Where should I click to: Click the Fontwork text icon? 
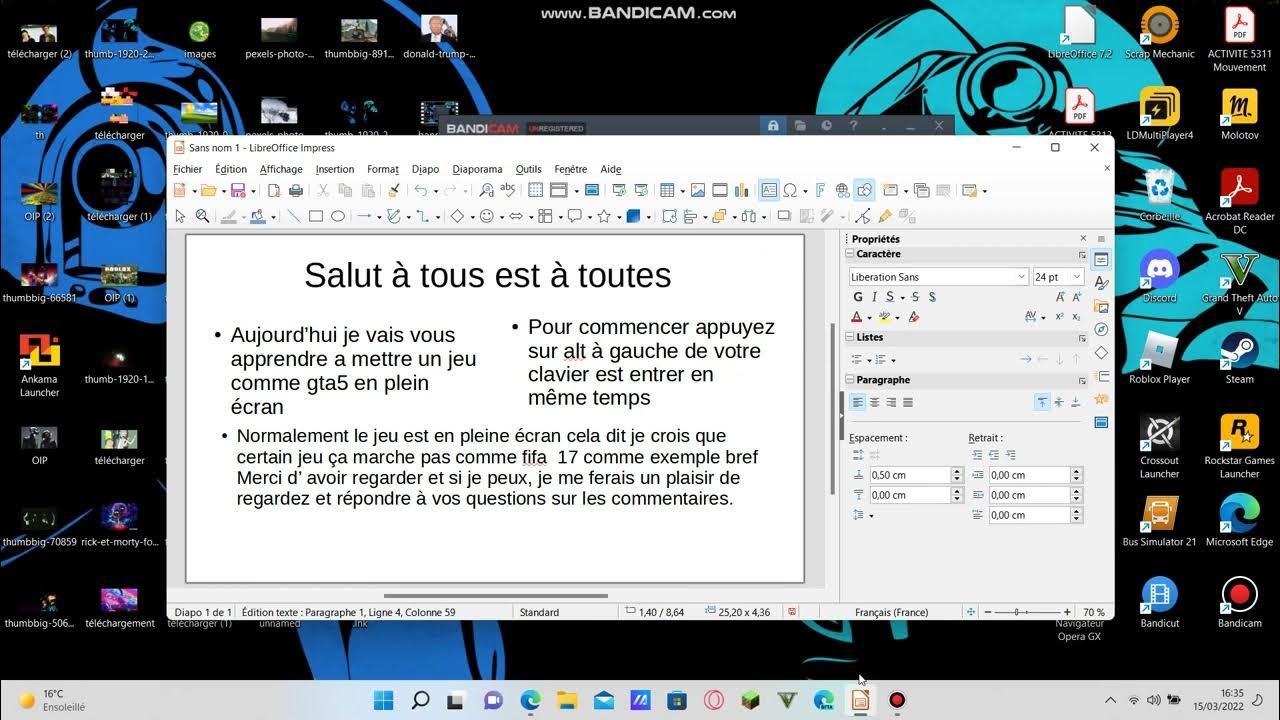(820, 190)
